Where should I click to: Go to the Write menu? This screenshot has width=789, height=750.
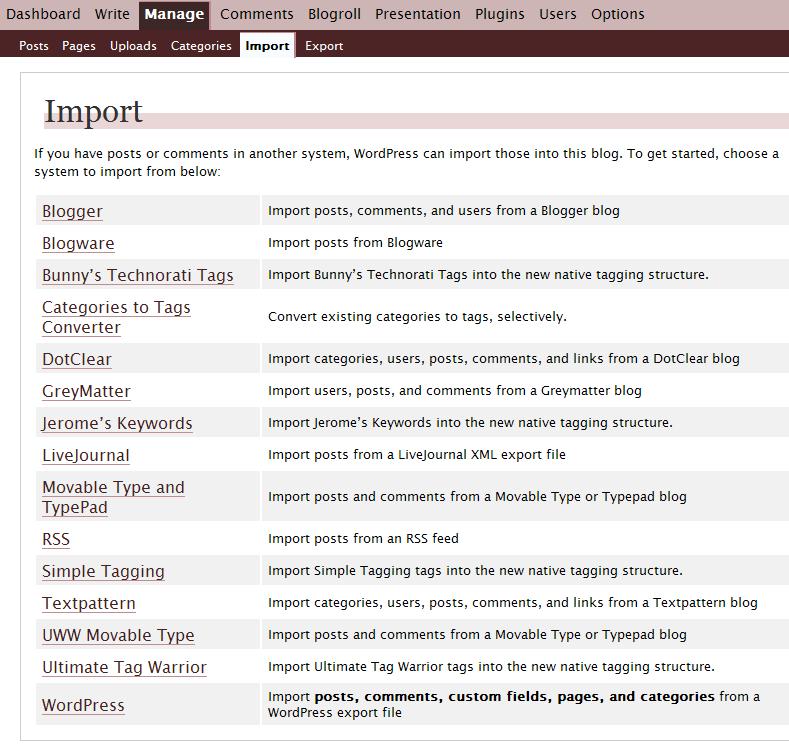click(x=112, y=14)
